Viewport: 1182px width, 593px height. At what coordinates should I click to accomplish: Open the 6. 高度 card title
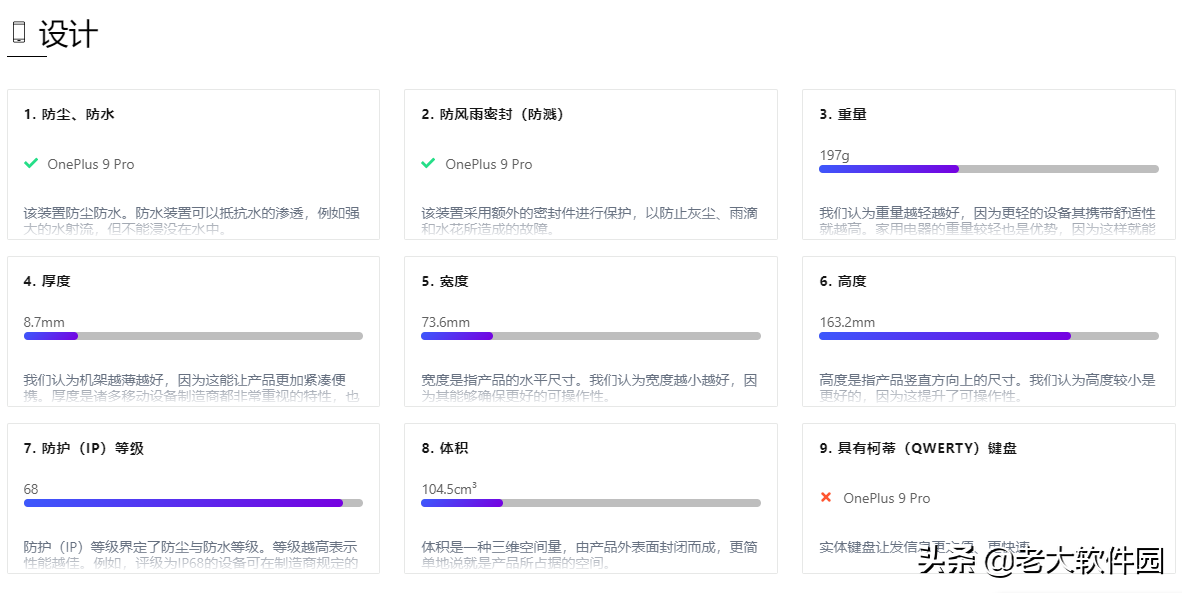(x=843, y=281)
